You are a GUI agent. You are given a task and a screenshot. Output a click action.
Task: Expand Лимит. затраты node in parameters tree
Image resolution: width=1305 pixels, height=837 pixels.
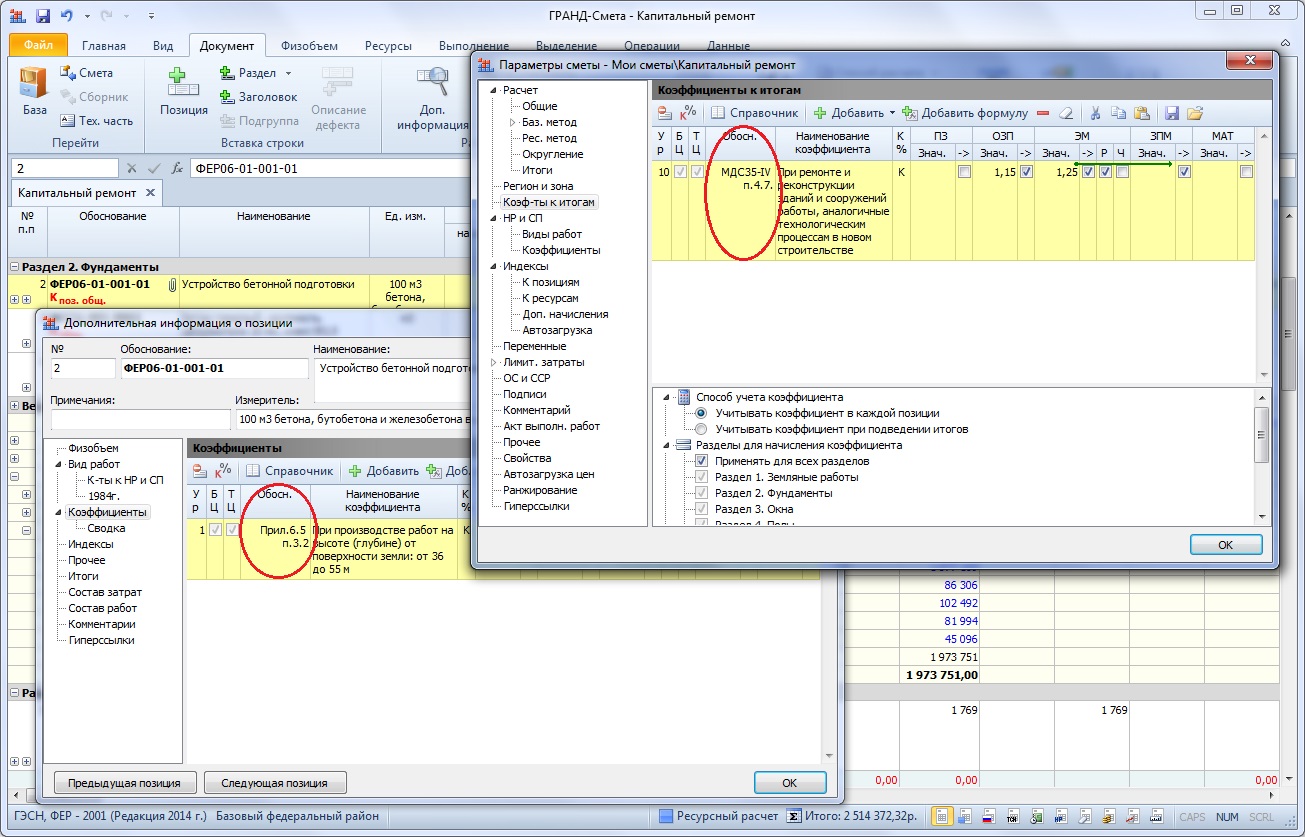(494, 362)
